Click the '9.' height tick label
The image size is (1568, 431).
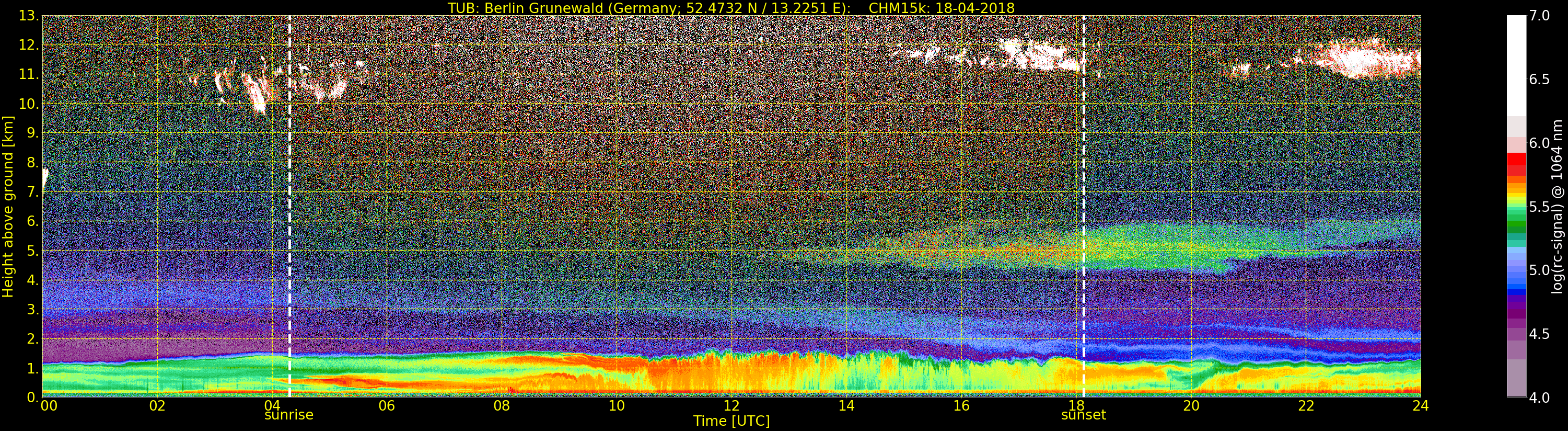(32, 133)
